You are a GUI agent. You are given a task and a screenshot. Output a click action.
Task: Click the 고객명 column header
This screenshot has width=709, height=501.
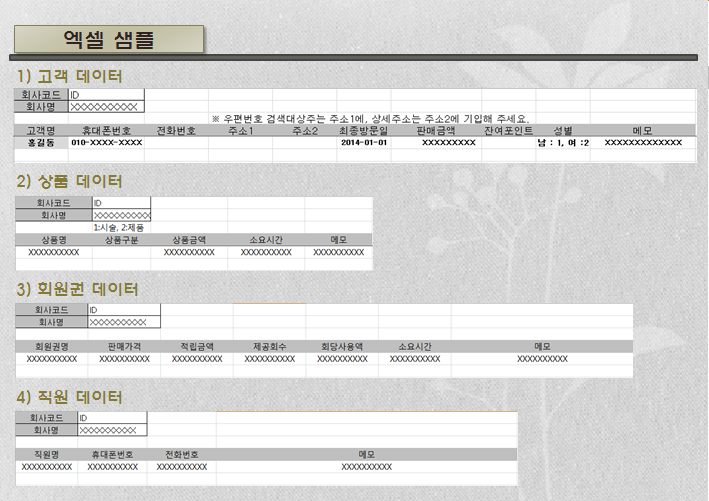[41, 130]
